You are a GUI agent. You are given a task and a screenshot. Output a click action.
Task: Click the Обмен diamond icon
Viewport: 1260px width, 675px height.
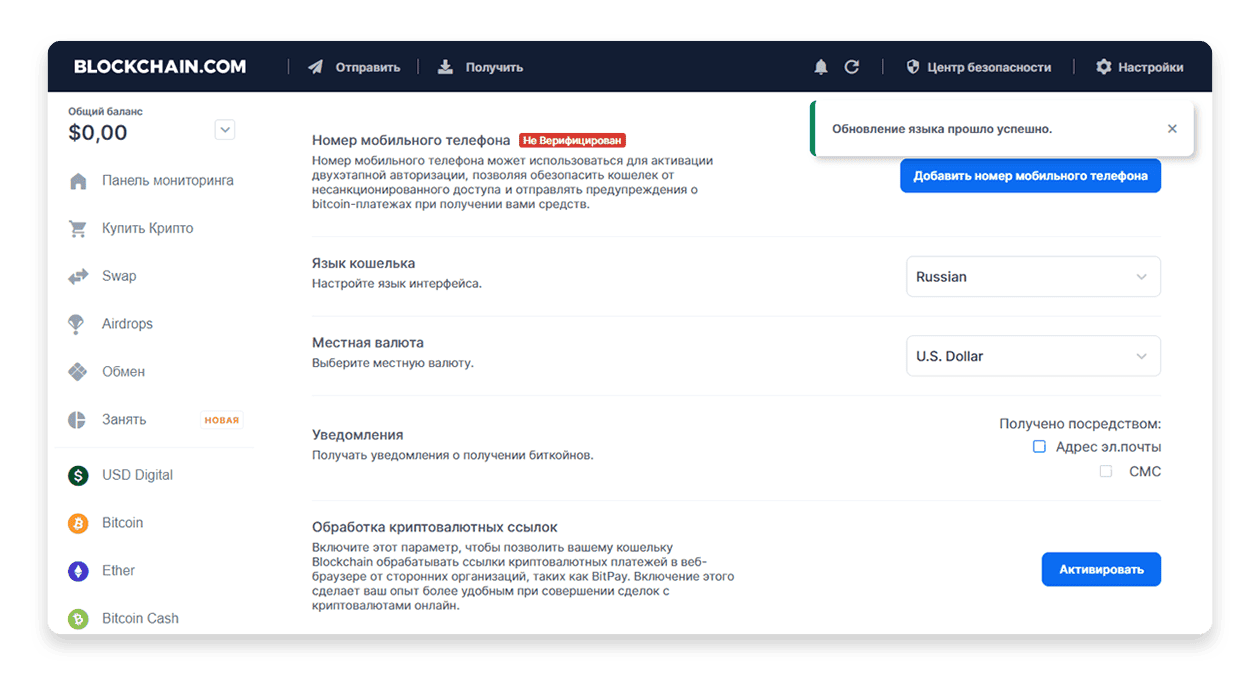(x=78, y=372)
